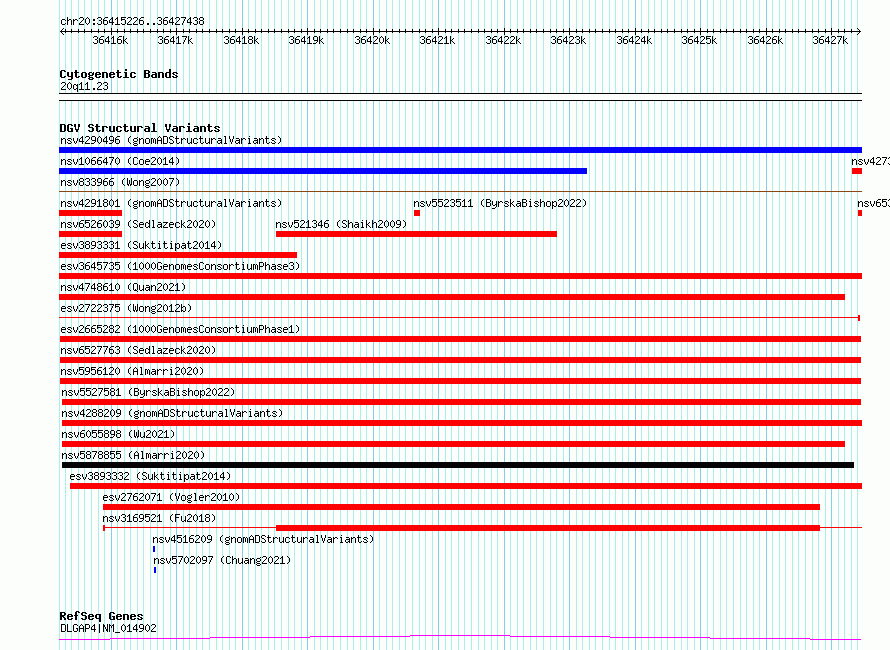This screenshot has width=890, height=650.
Task: Open variant esv2722375 (Wong2012b)
Action: point(126,308)
